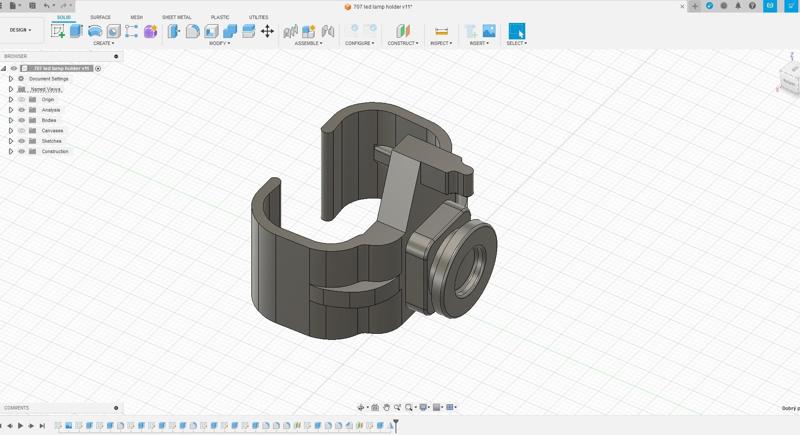Open the MODIFY menu label
The height and width of the screenshot is (435, 800).
[x=219, y=43]
